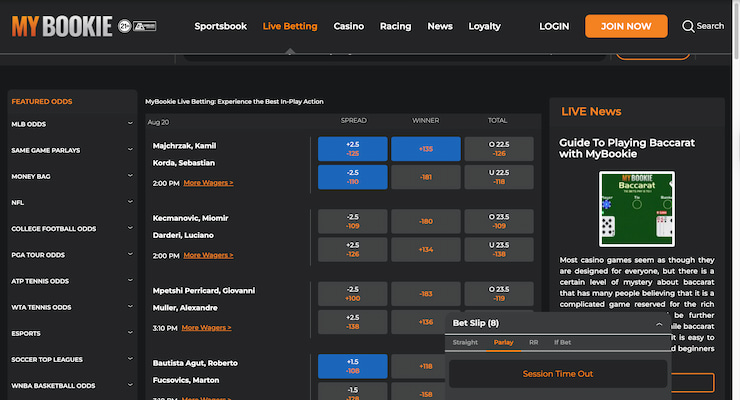Deselect Majchrzak +135 winner bet
Screen dimensions: 740x400
426,149
